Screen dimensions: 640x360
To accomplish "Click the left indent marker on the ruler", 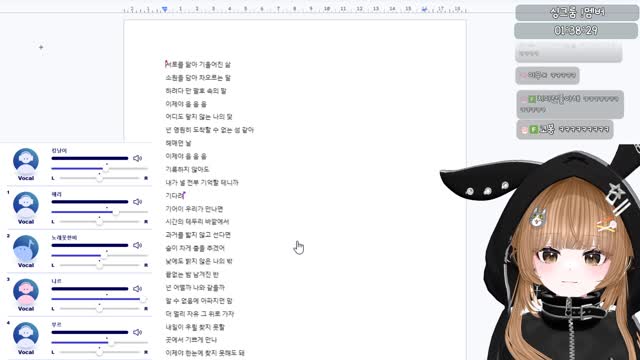I will [x=164, y=9].
